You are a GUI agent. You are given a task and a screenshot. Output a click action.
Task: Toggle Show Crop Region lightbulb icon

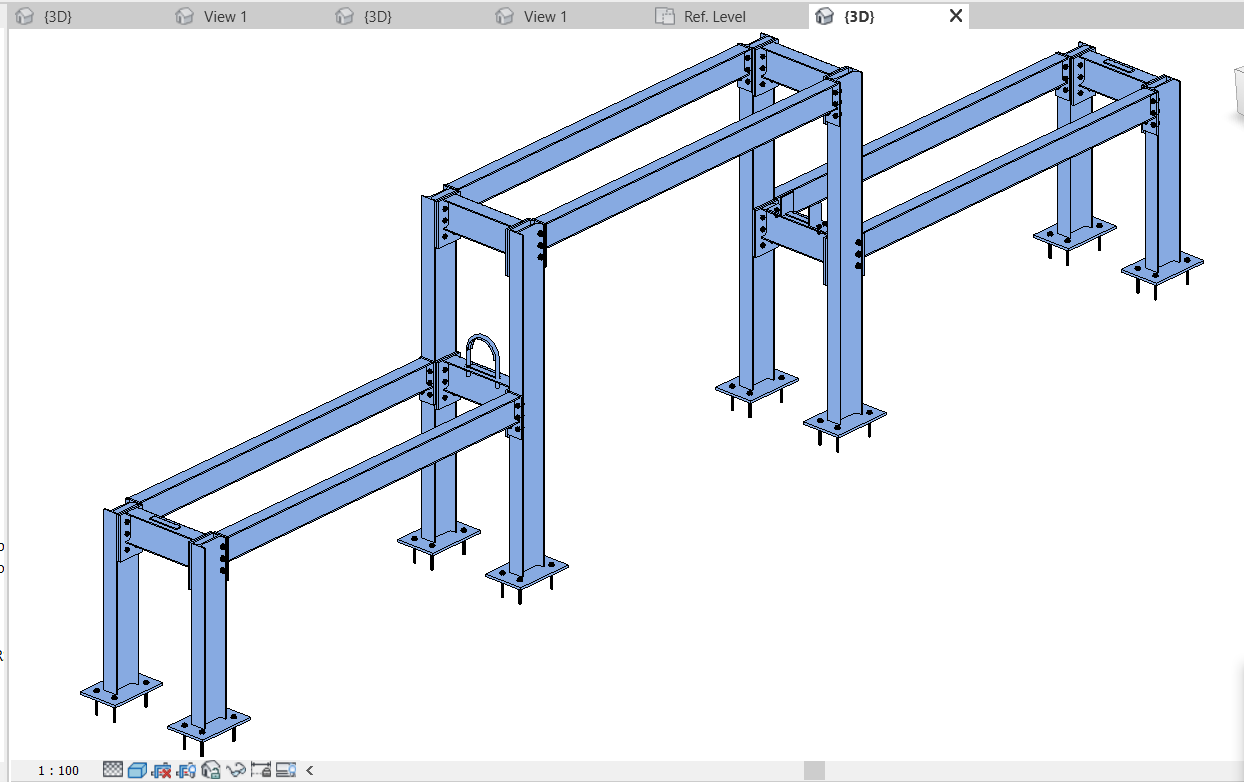tap(186, 770)
